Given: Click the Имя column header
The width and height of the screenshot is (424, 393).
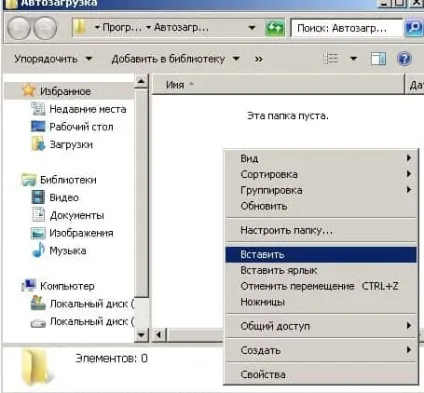Looking at the screenshot, I should tap(278, 85).
